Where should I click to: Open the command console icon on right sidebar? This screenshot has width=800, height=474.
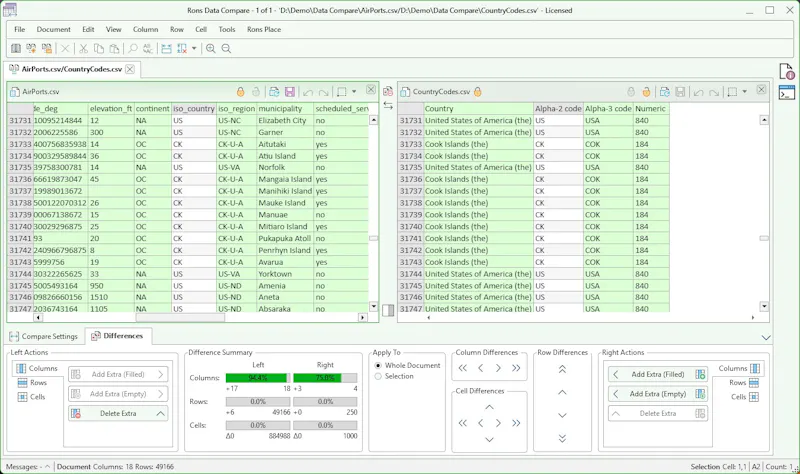(786, 93)
